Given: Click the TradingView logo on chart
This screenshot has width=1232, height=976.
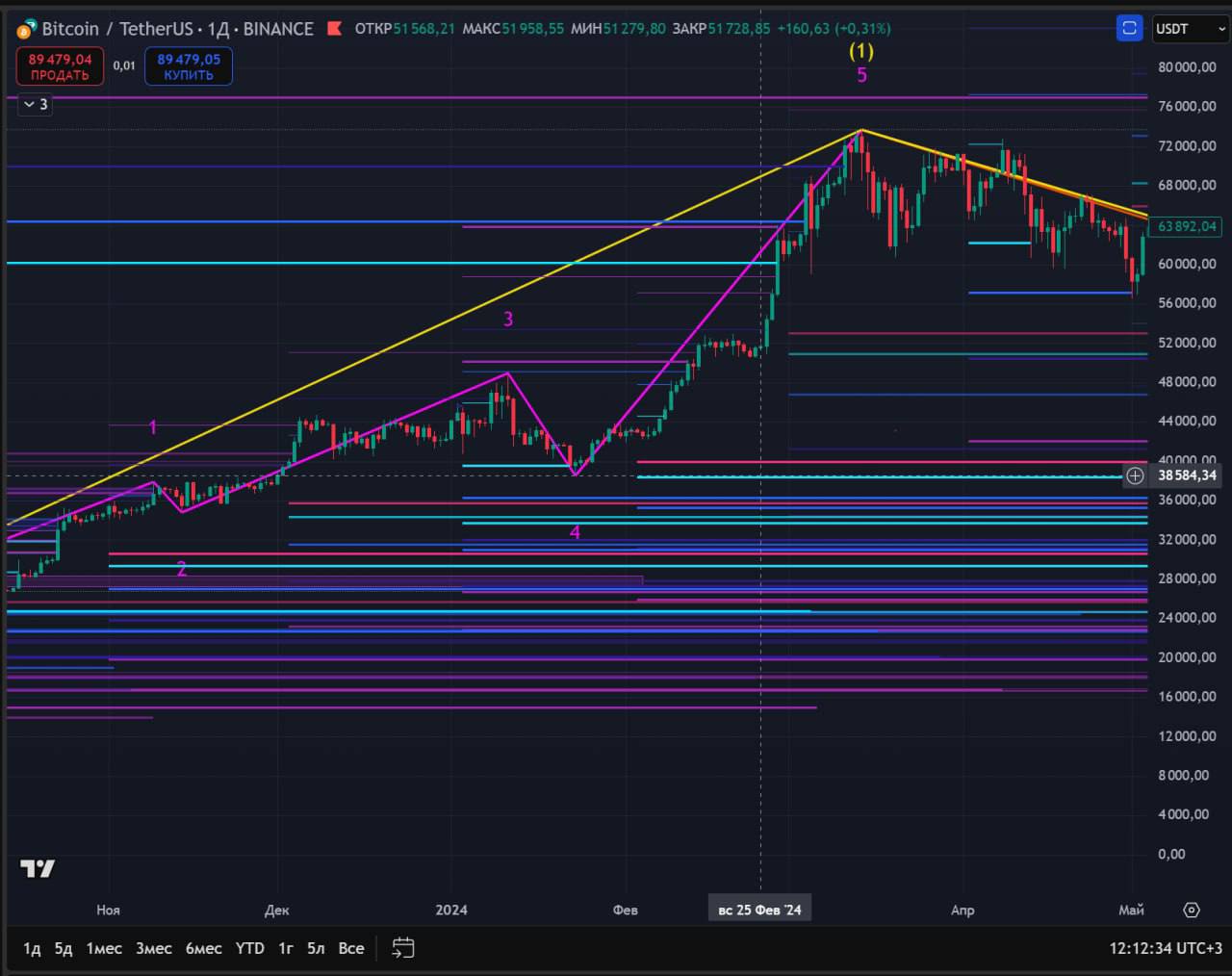Looking at the screenshot, I should coord(38,868).
